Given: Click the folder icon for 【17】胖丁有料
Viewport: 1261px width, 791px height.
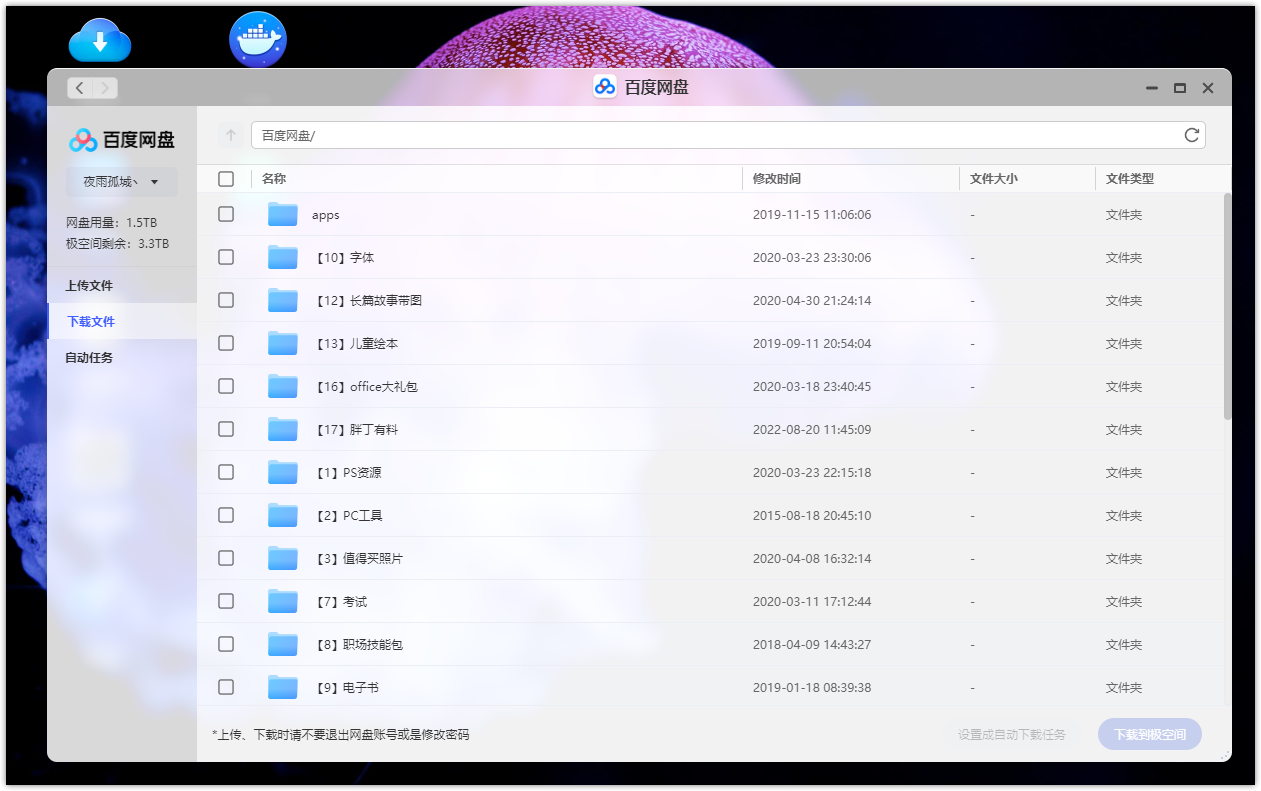Looking at the screenshot, I should (283, 429).
